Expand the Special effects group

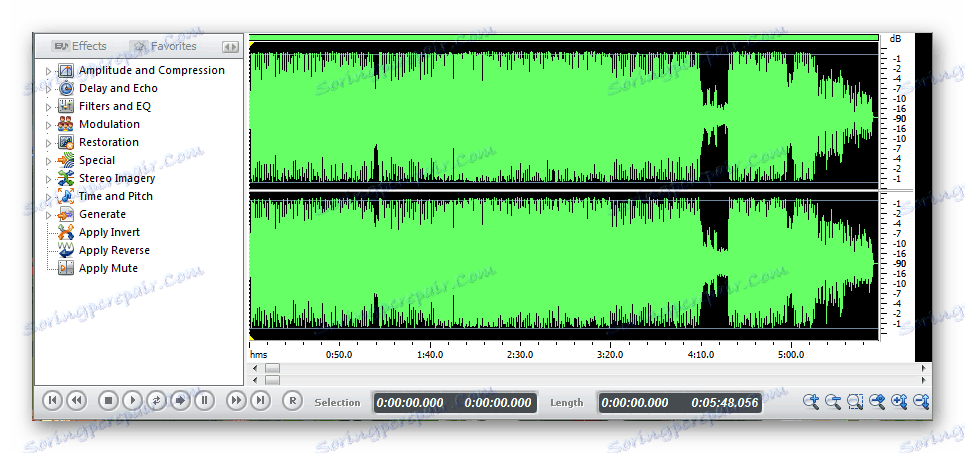tap(49, 161)
